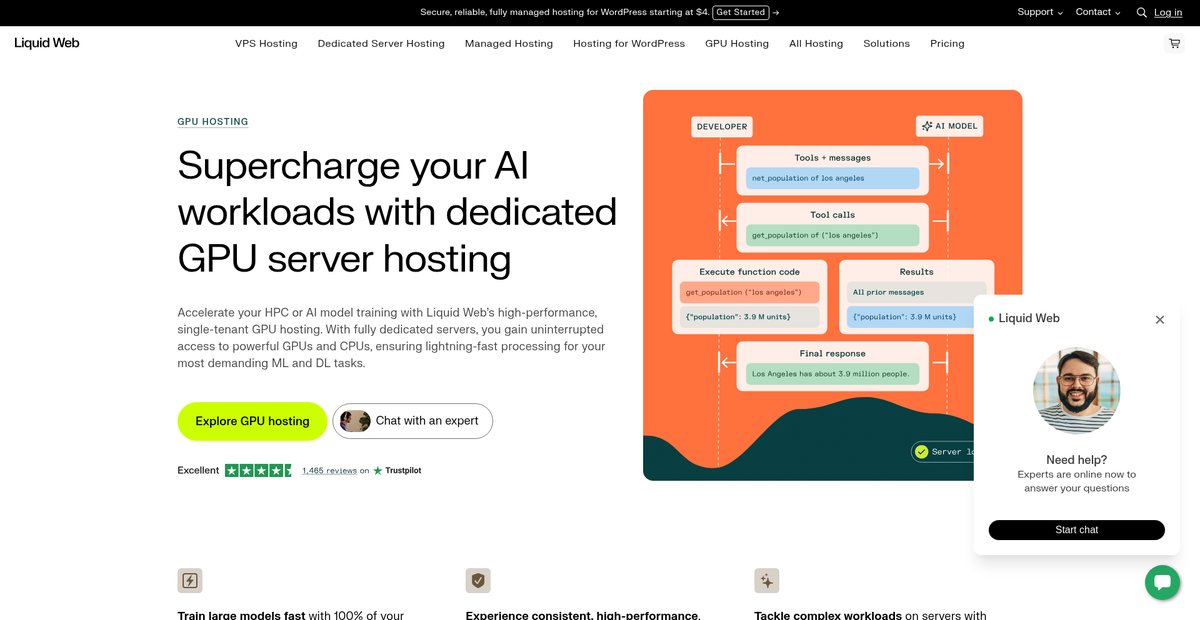Expand the Contact dropdown
The height and width of the screenshot is (620, 1200).
pyautogui.click(x=1098, y=12)
